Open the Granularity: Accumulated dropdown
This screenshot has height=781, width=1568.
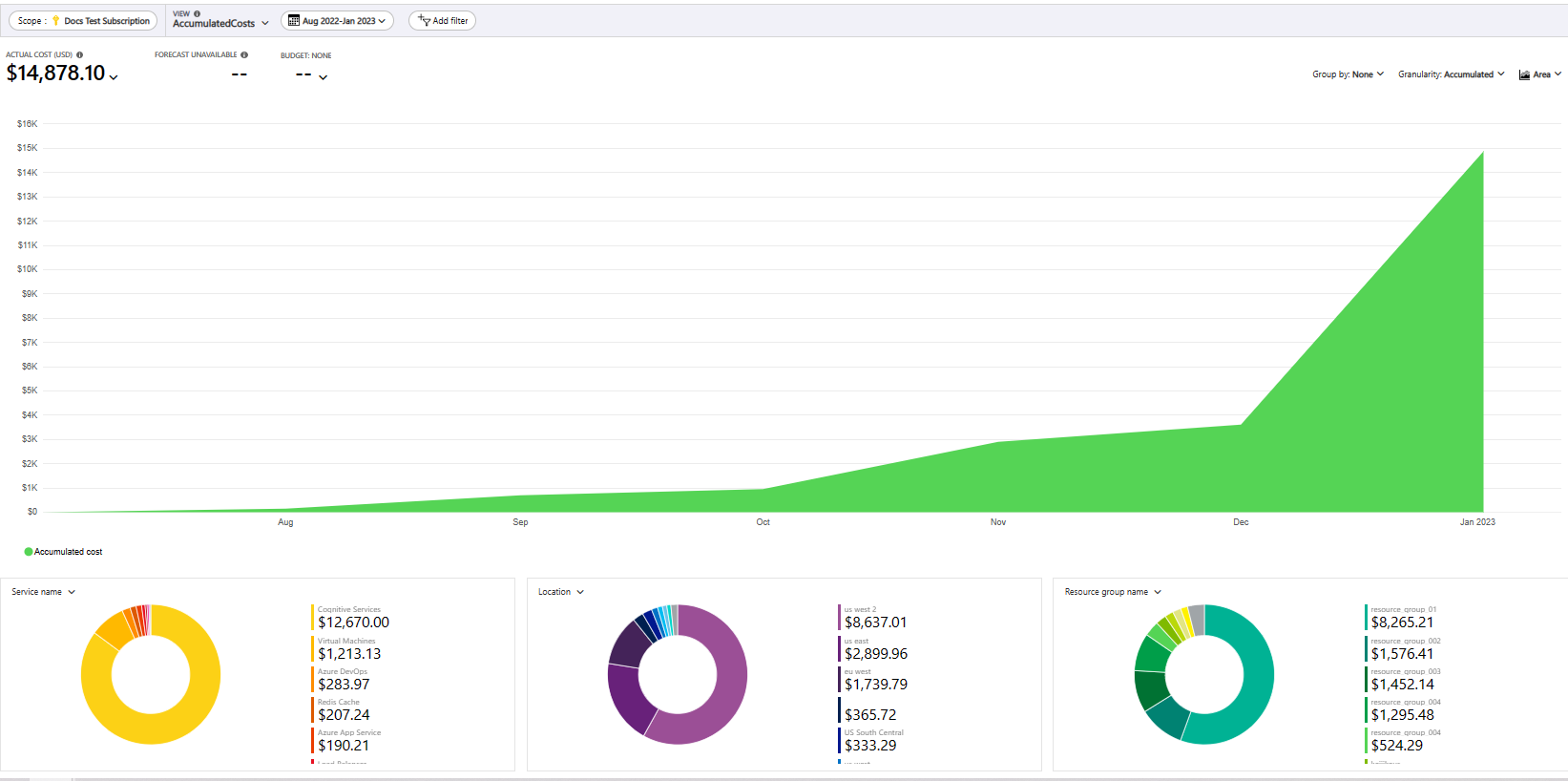(1451, 74)
